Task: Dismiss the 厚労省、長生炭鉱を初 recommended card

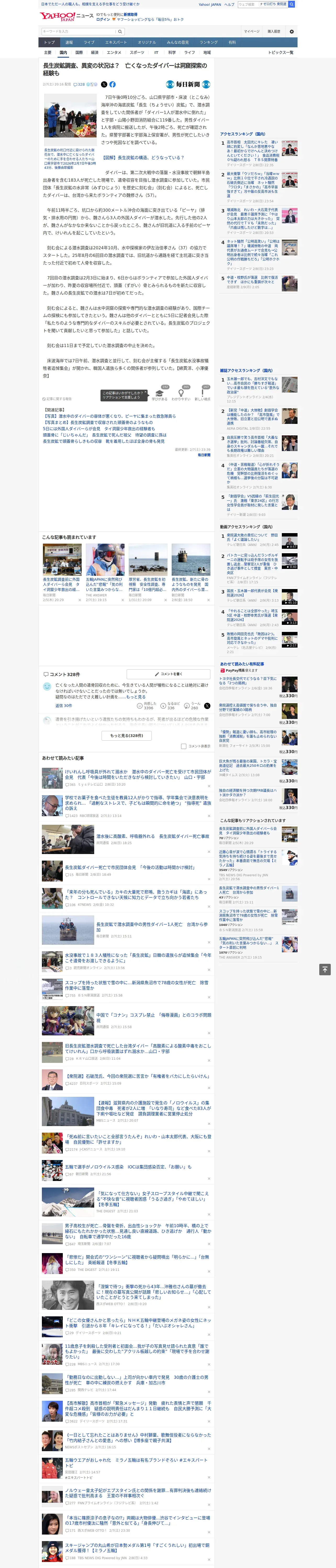Action: pos(166,600)
